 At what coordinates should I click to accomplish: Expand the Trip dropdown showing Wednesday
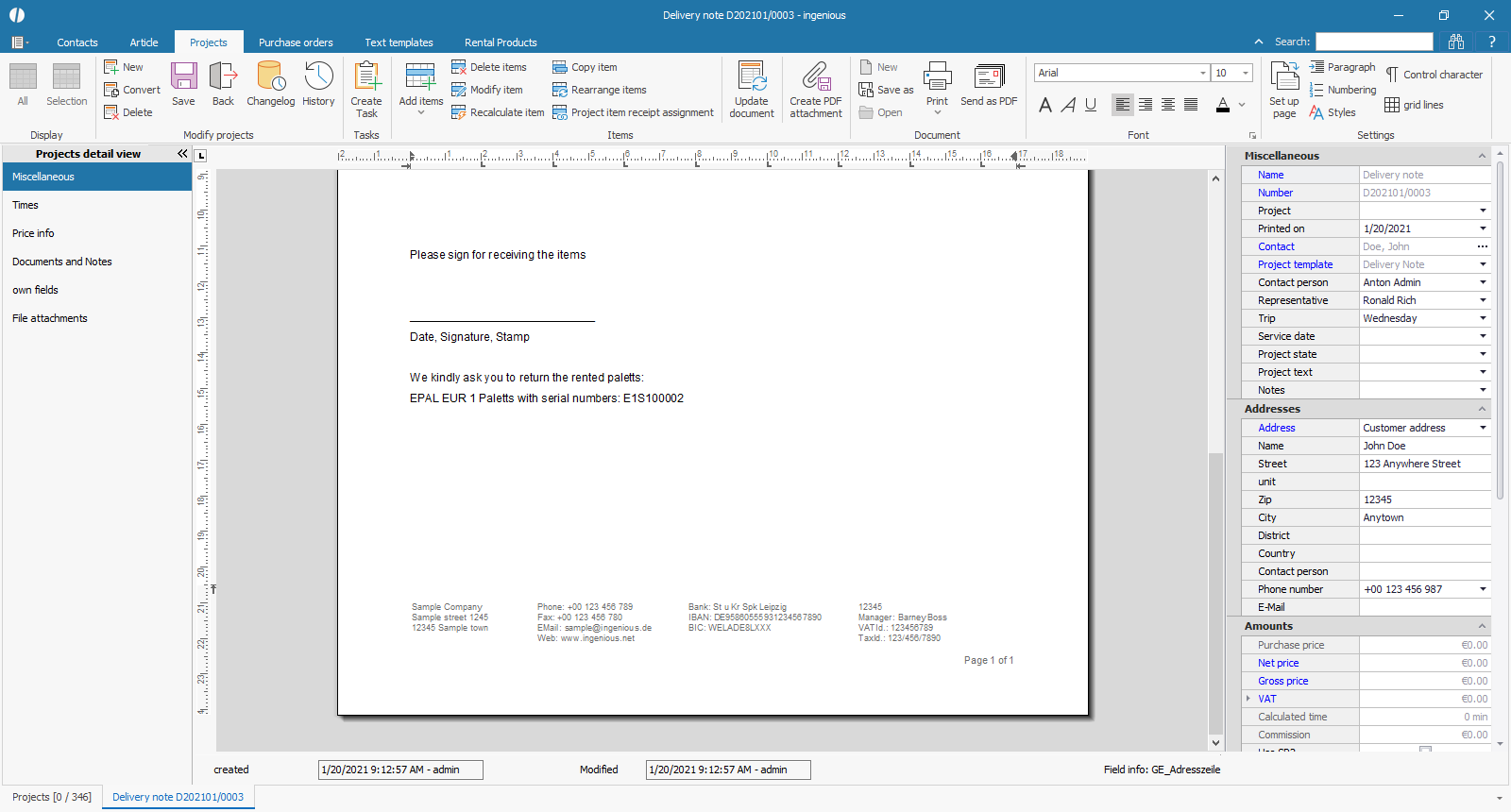pyautogui.click(x=1483, y=318)
